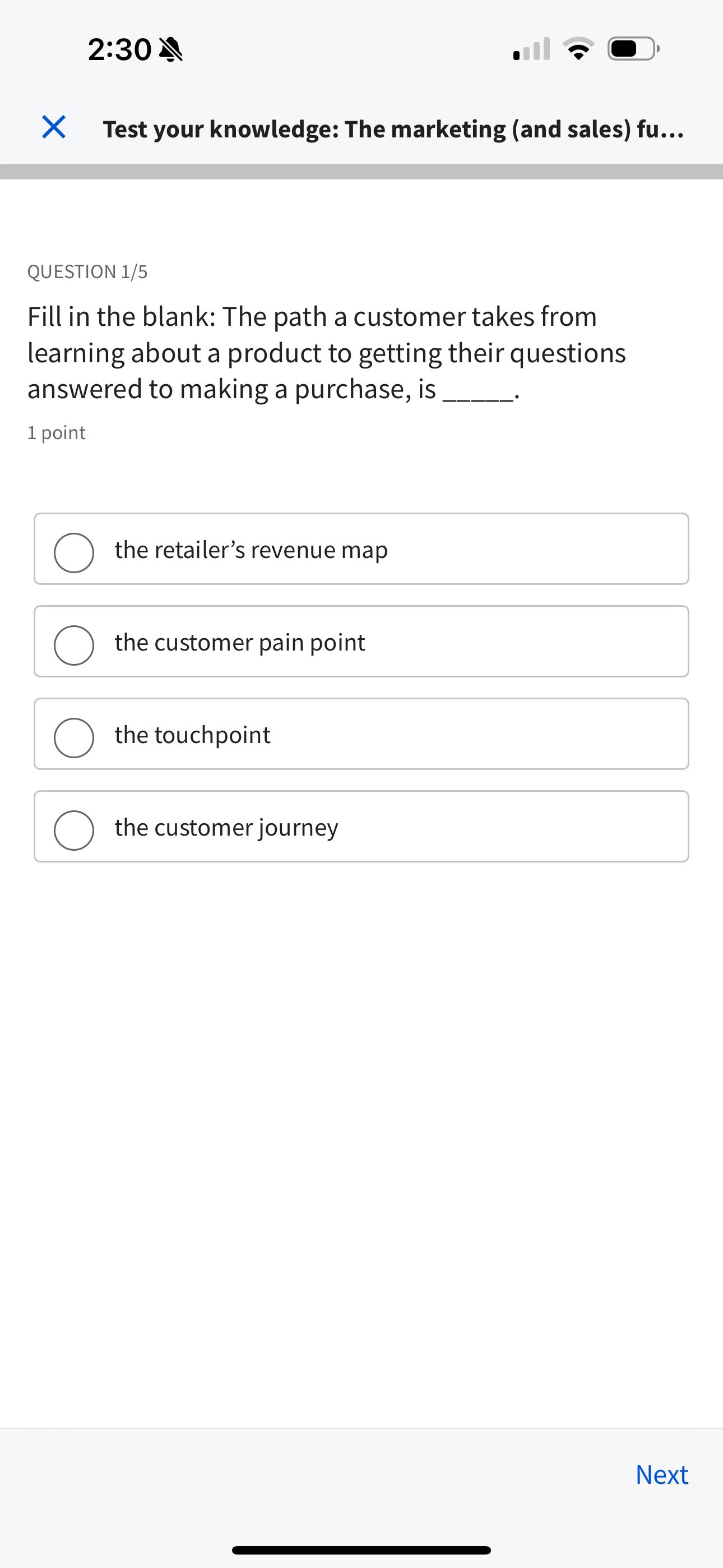723x1568 pixels.
Task: Tap the answer card containing "the customer journey"
Action: tap(361, 827)
